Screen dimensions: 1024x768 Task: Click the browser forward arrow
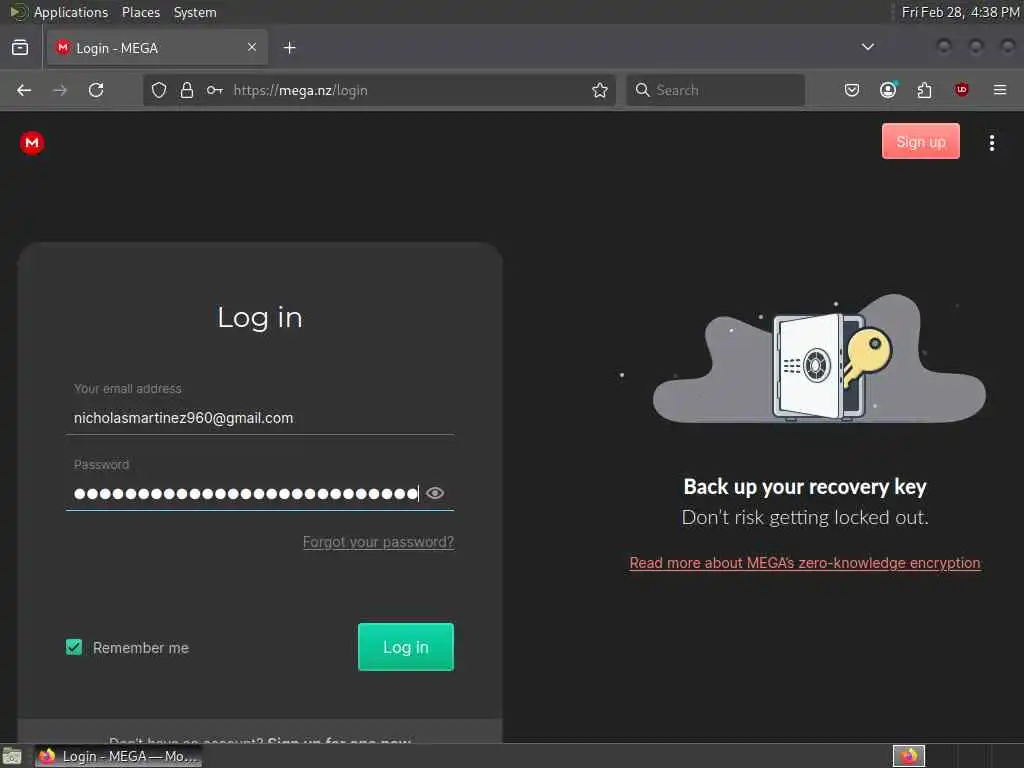[x=60, y=90]
